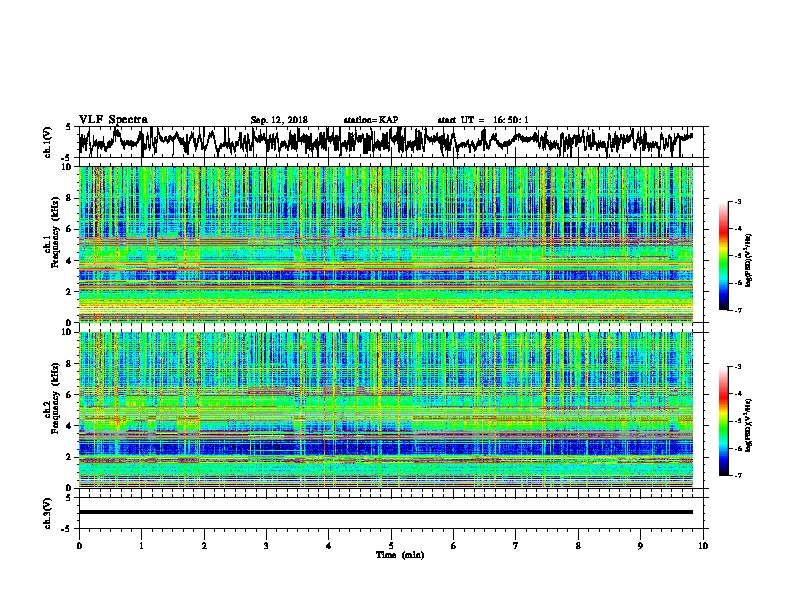The image size is (792, 612).
Task: Click the "7" tick label on the time axis
Action: point(516,546)
